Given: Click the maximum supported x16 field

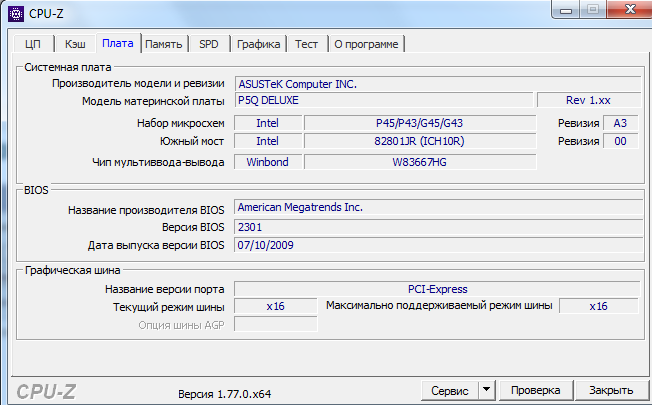Looking at the screenshot, I should pyautogui.click(x=598, y=306).
